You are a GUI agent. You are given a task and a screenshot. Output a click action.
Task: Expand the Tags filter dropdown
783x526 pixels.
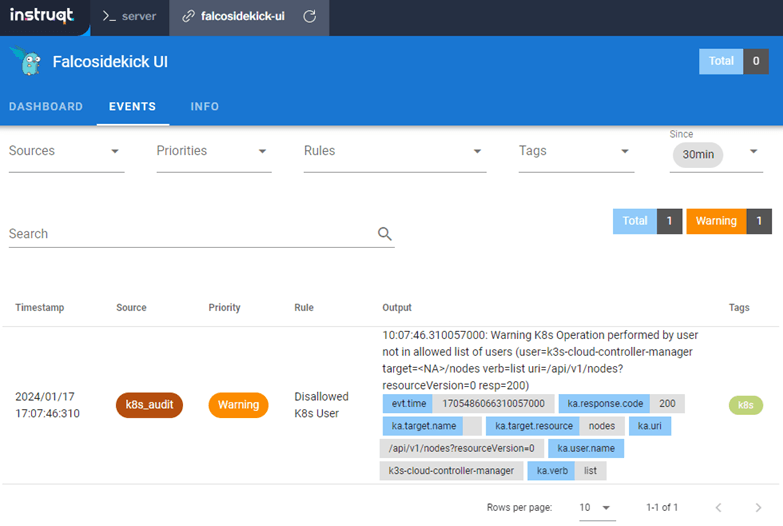575,152
